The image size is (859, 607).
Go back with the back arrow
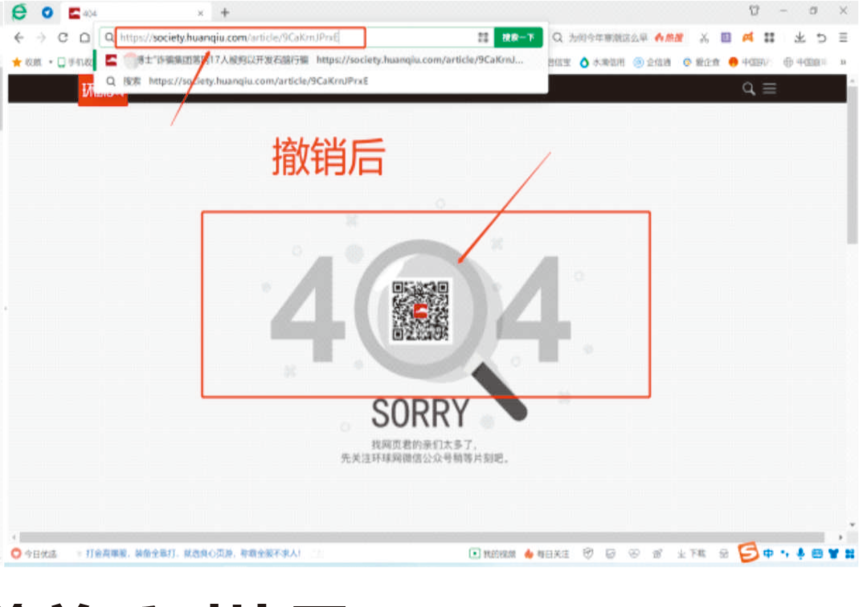[x=19, y=37]
